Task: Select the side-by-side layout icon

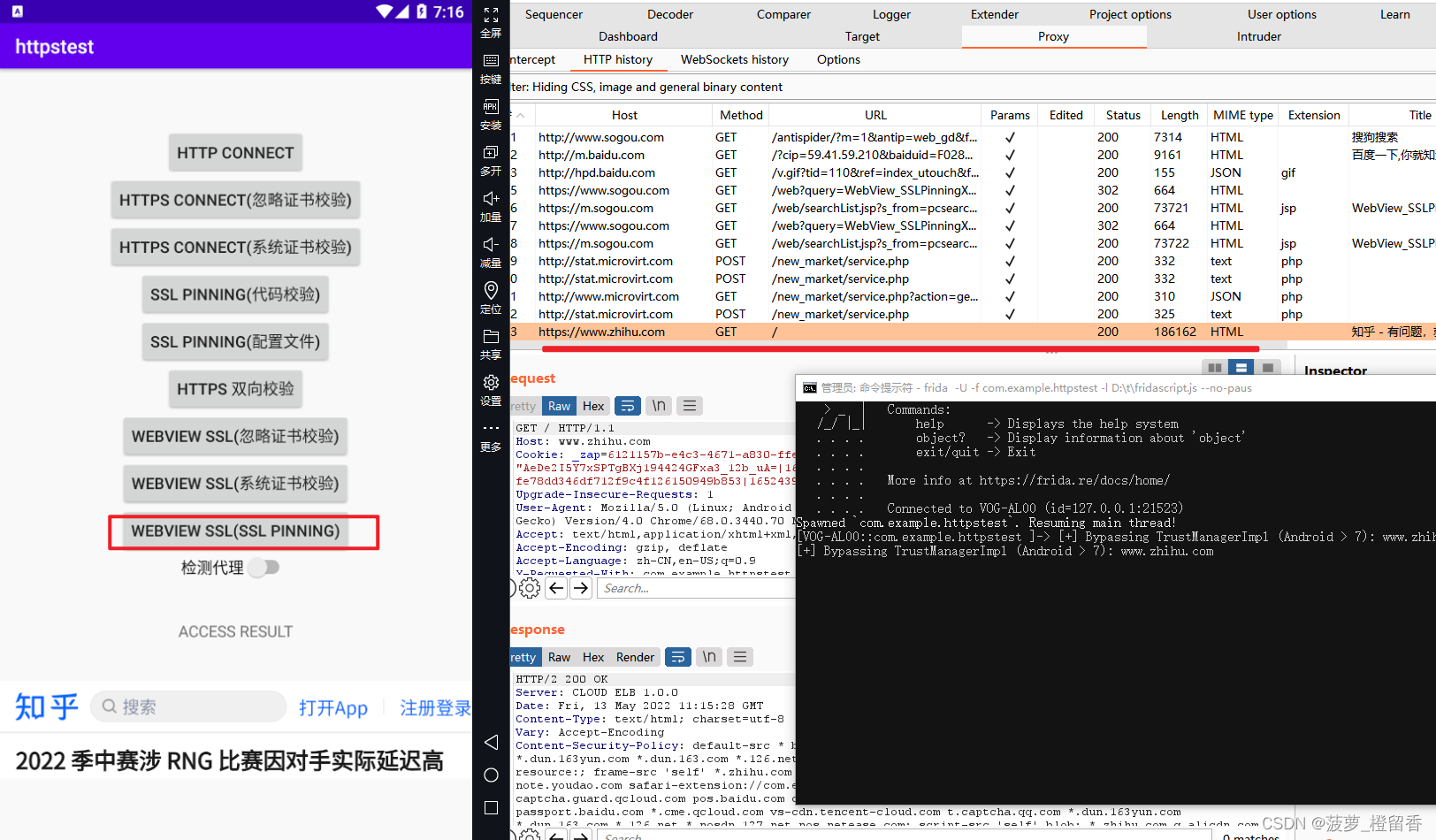Action: click(1215, 368)
